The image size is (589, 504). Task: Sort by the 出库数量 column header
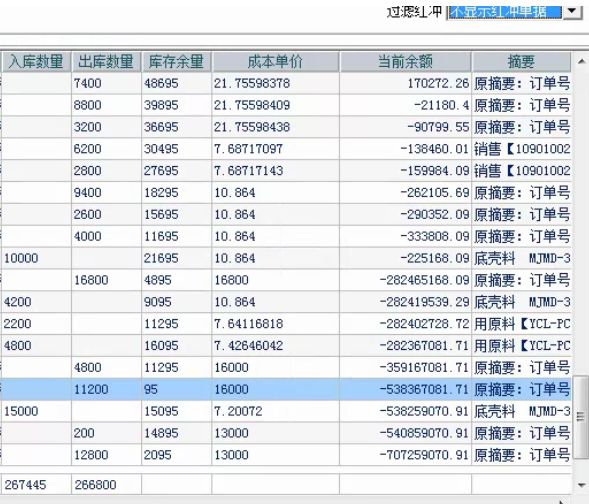coord(106,62)
